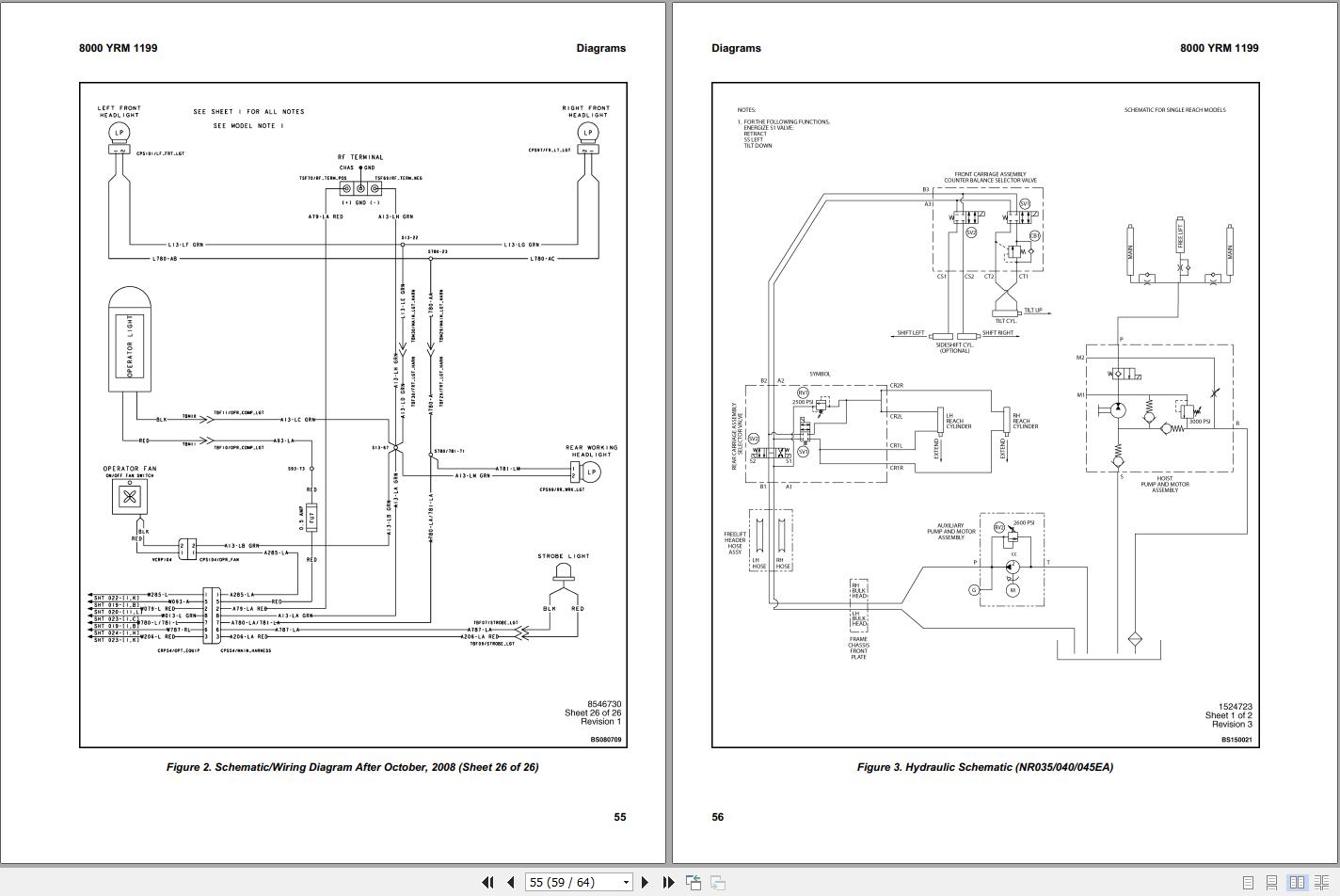Click the Figure 2 wiring diagram caption
Image resolution: width=1340 pixels, height=896 pixels.
click(353, 767)
